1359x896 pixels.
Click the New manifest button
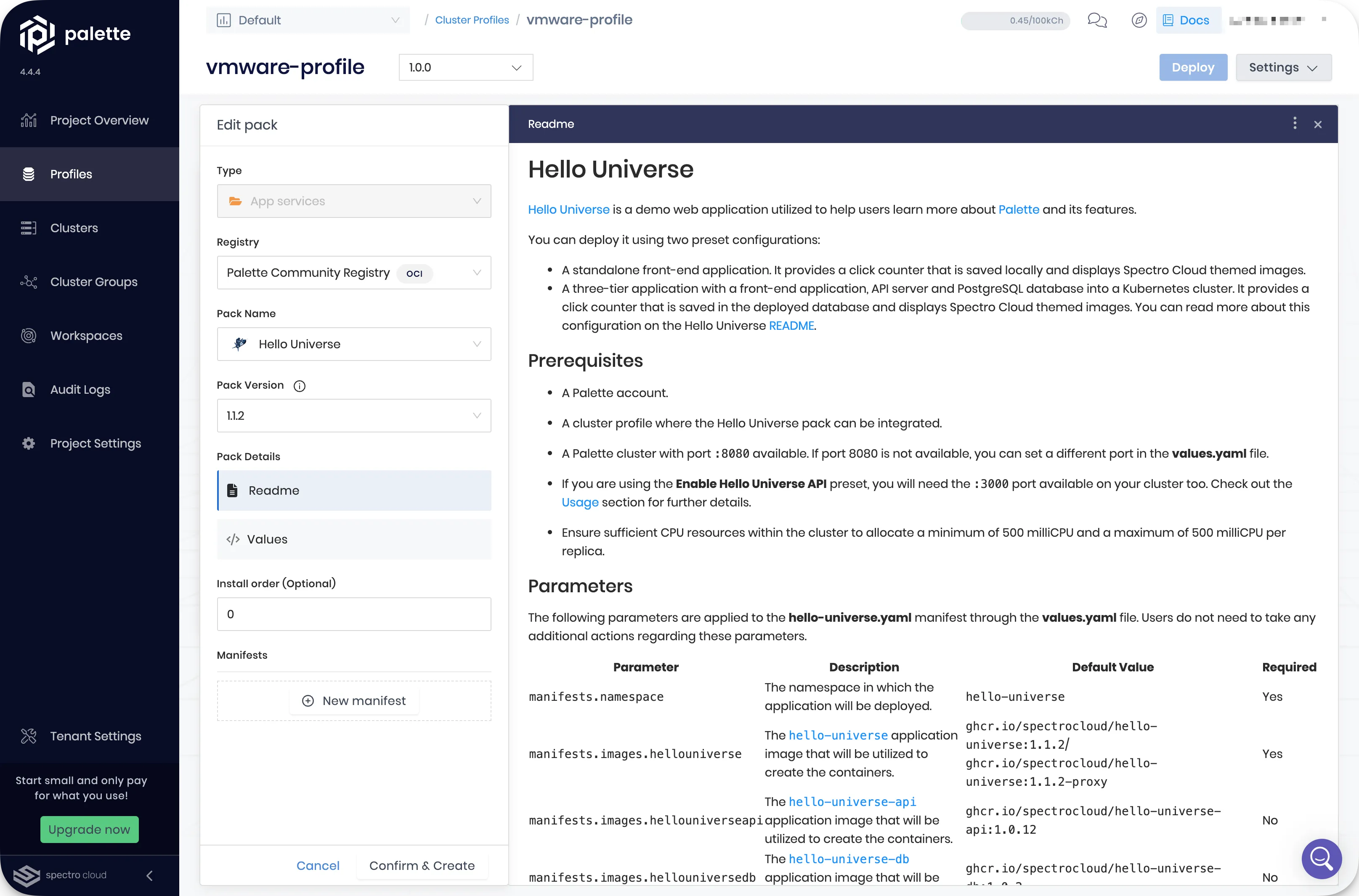tap(354, 700)
